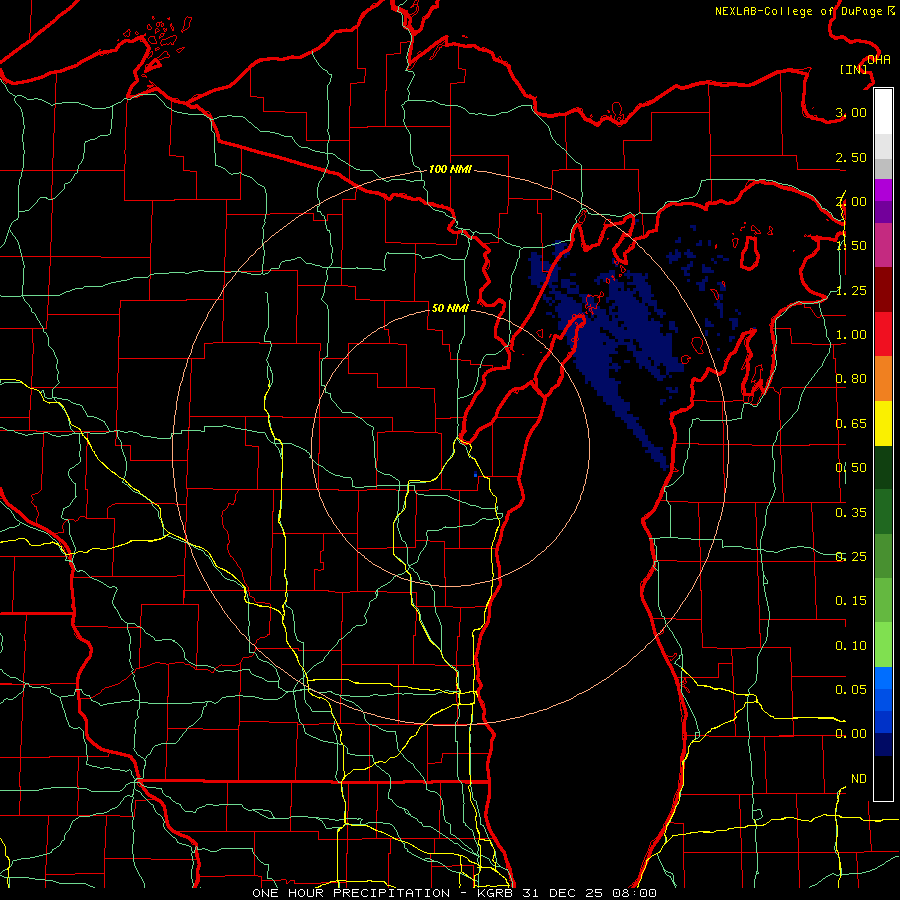Click the NEXLAB-College of DuPage credit text
This screenshot has height=900, width=900.
pyautogui.click(x=804, y=11)
